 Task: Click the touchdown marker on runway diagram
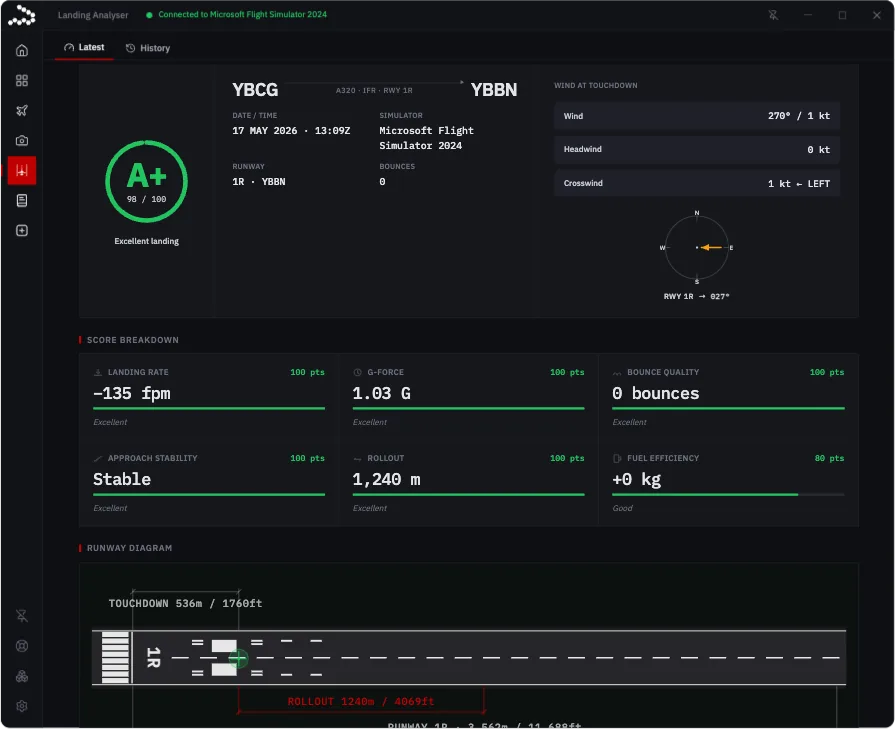click(x=238, y=658)
